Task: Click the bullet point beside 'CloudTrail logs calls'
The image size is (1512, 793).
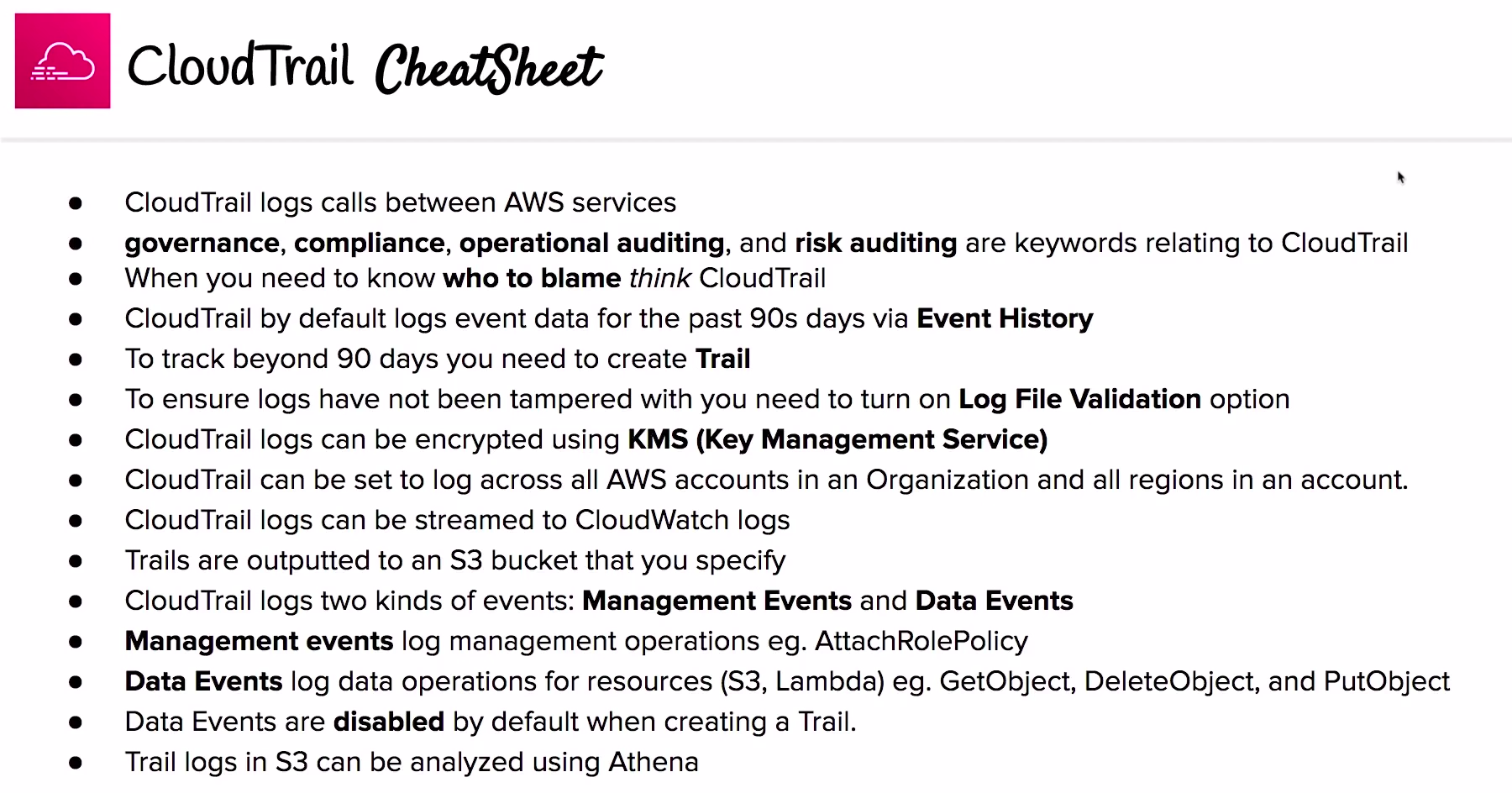Action: 76,203
